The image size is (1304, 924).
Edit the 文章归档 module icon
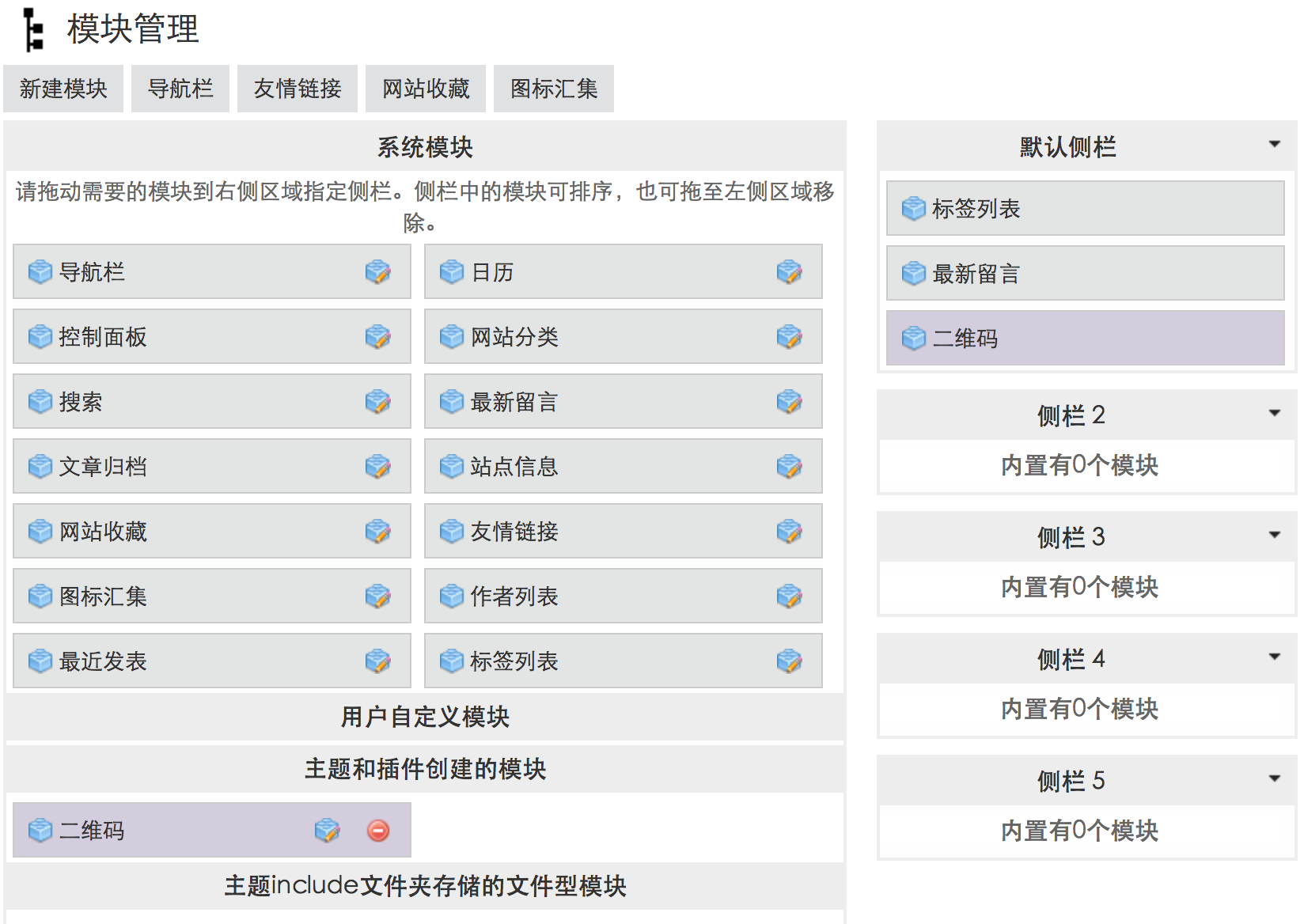coord(378,467)
